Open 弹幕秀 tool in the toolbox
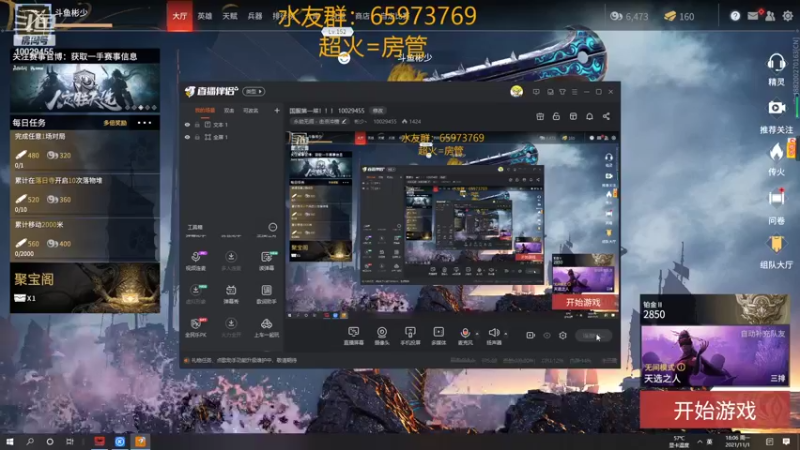 231,294
